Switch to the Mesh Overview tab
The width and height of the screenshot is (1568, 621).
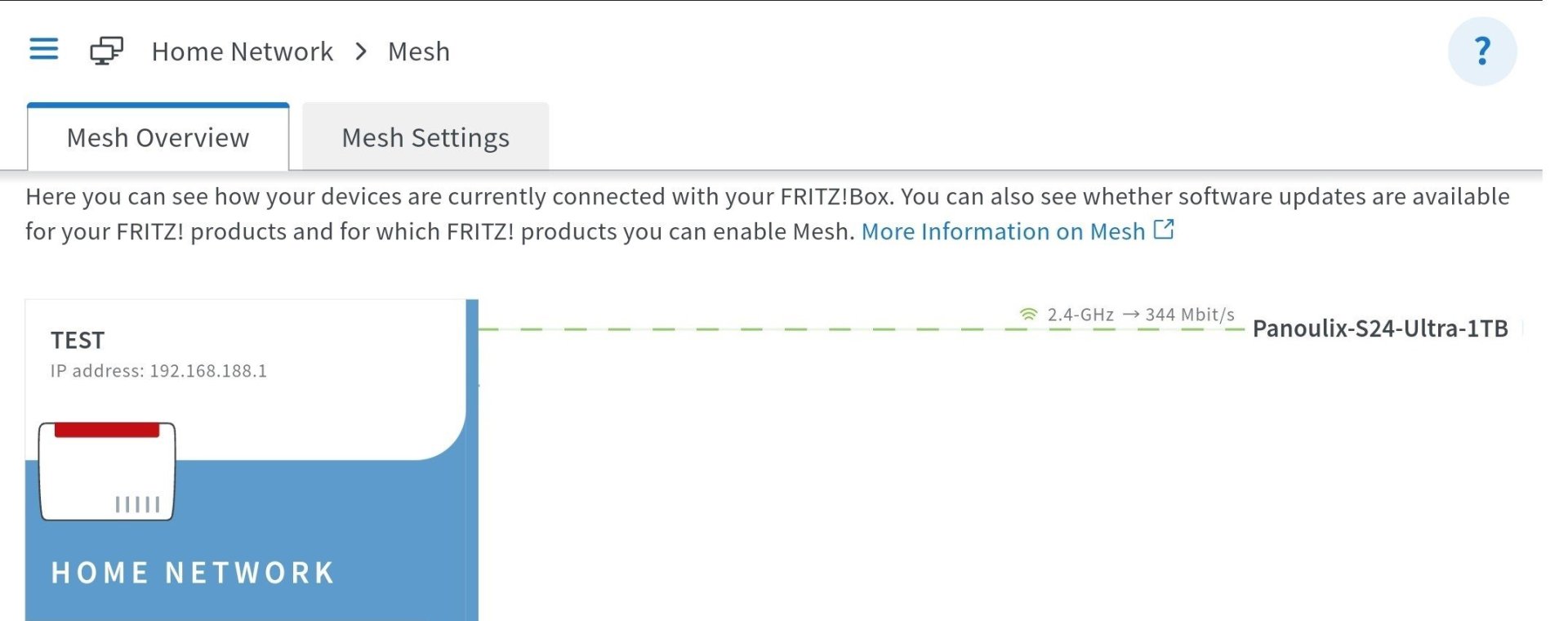pos(158,138)
